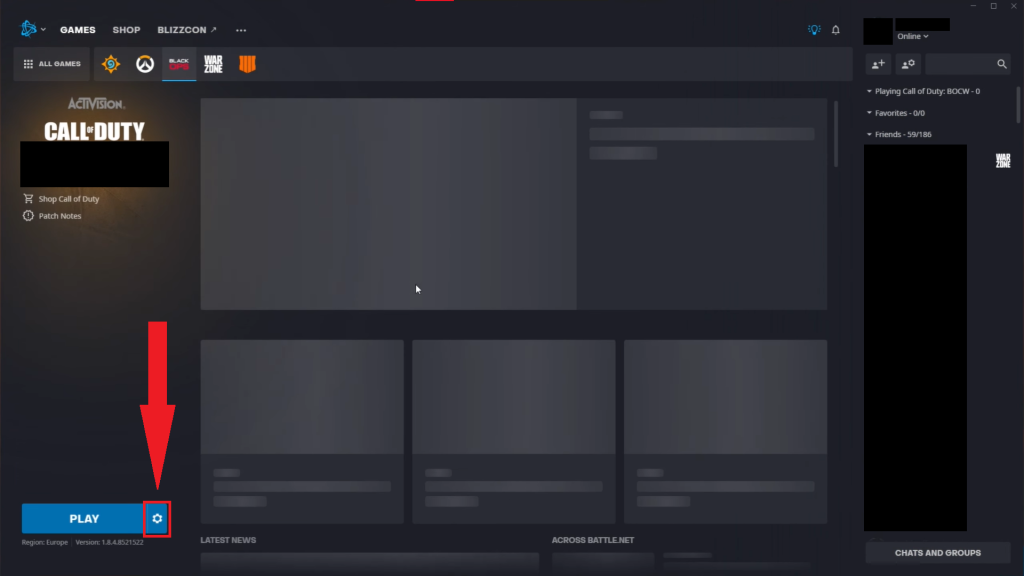Collapse the Friends - 59/186 group
This screenshot has width=1024, height=576.
[x=899, y=135]
